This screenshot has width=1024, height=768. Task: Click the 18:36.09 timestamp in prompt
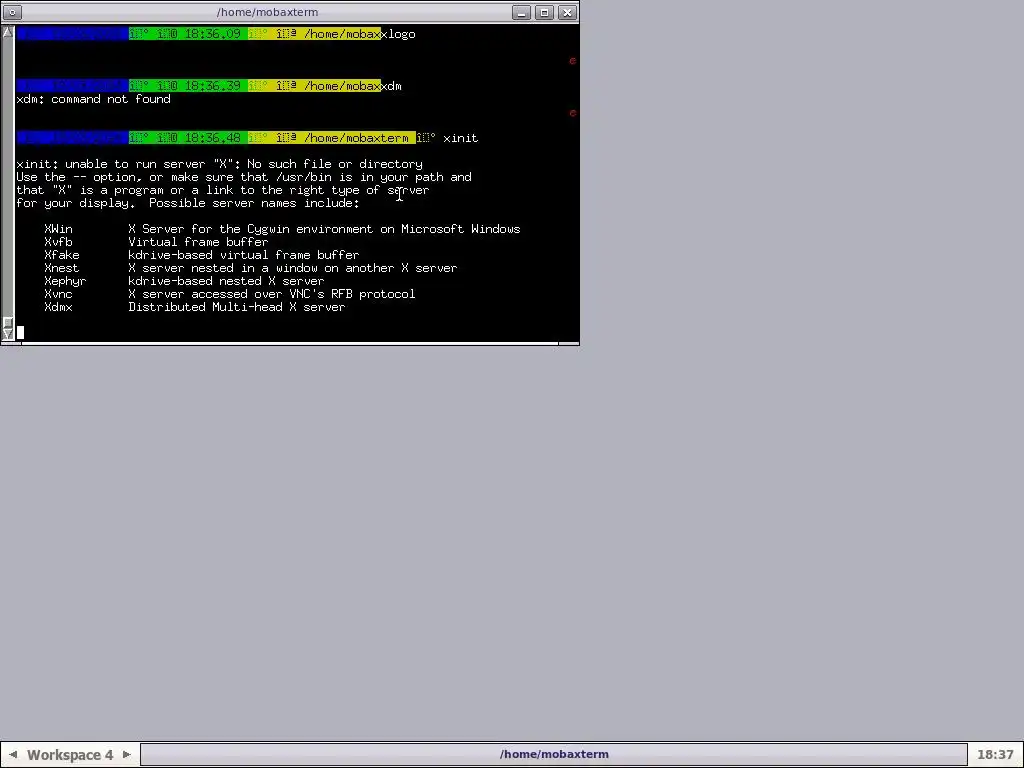[212, 34]
